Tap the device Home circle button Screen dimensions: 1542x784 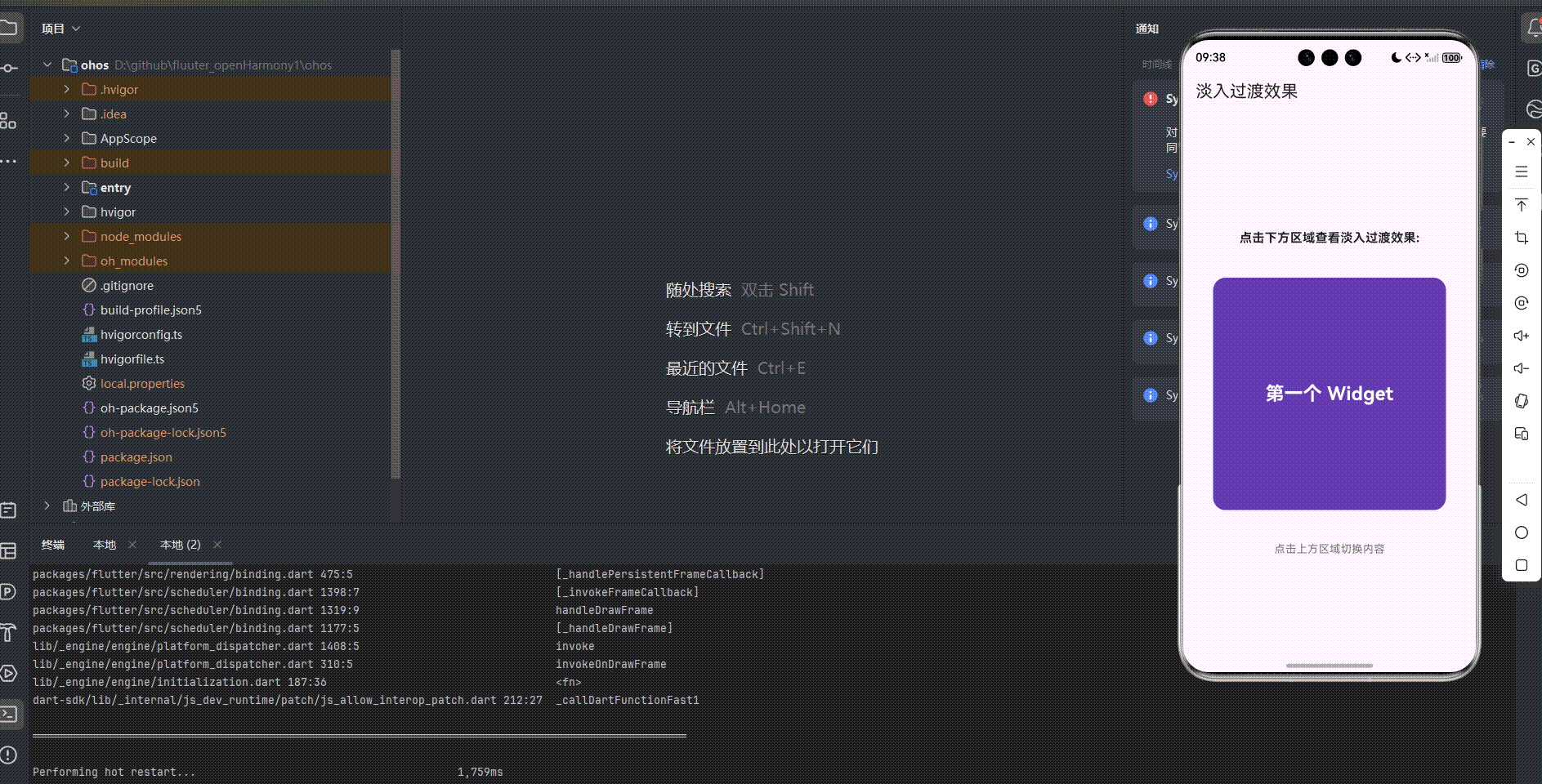pos(1521,532)
